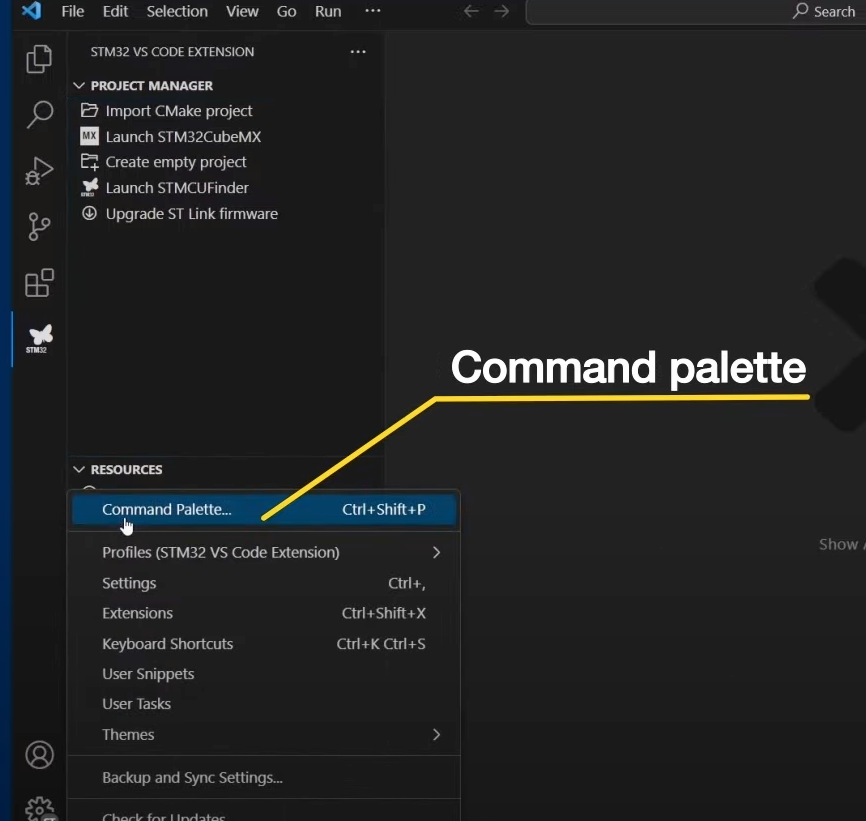Click the Manage gear icon
866x821 pixels.
coord(39,809)
